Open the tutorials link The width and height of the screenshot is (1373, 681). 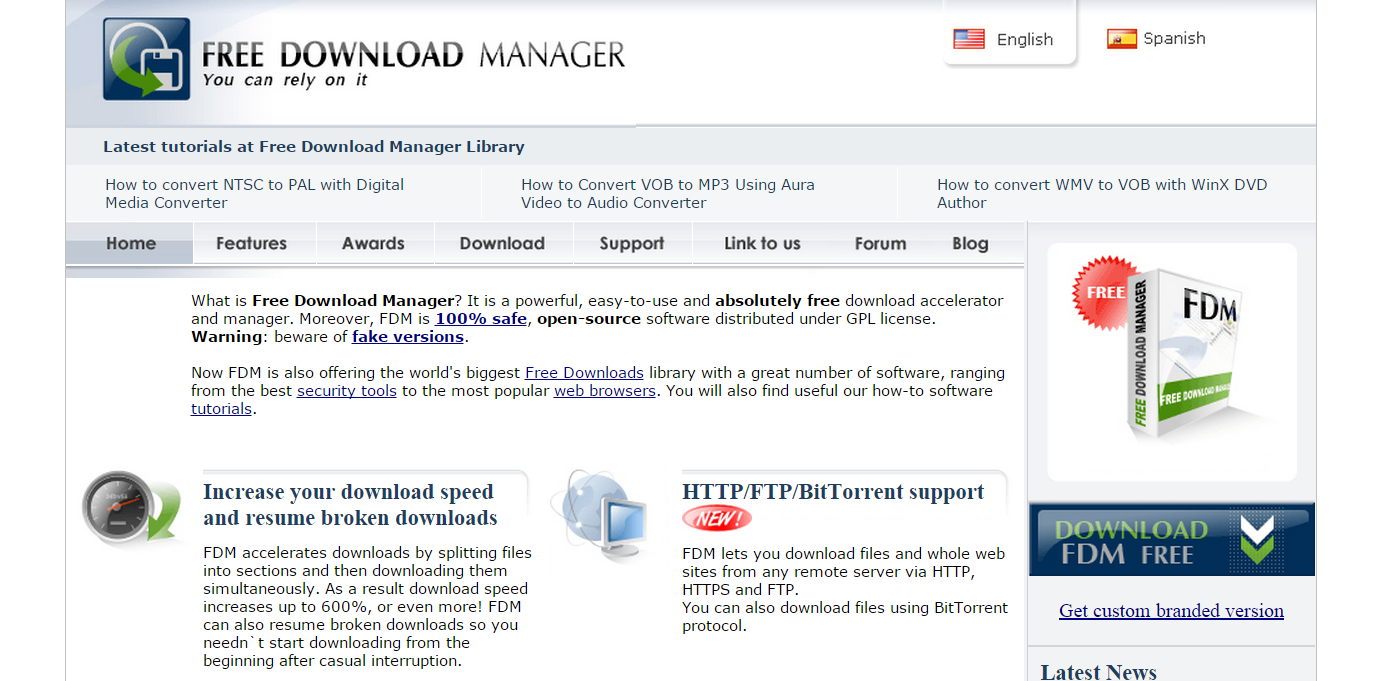(221, 409)
